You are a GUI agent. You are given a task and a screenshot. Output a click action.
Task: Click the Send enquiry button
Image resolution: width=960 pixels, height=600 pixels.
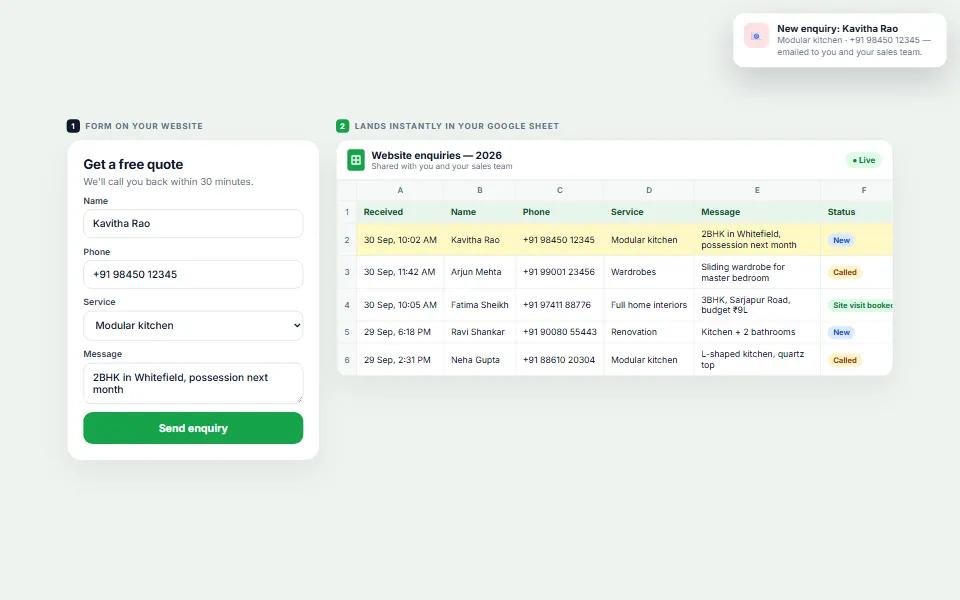point(193,428)
